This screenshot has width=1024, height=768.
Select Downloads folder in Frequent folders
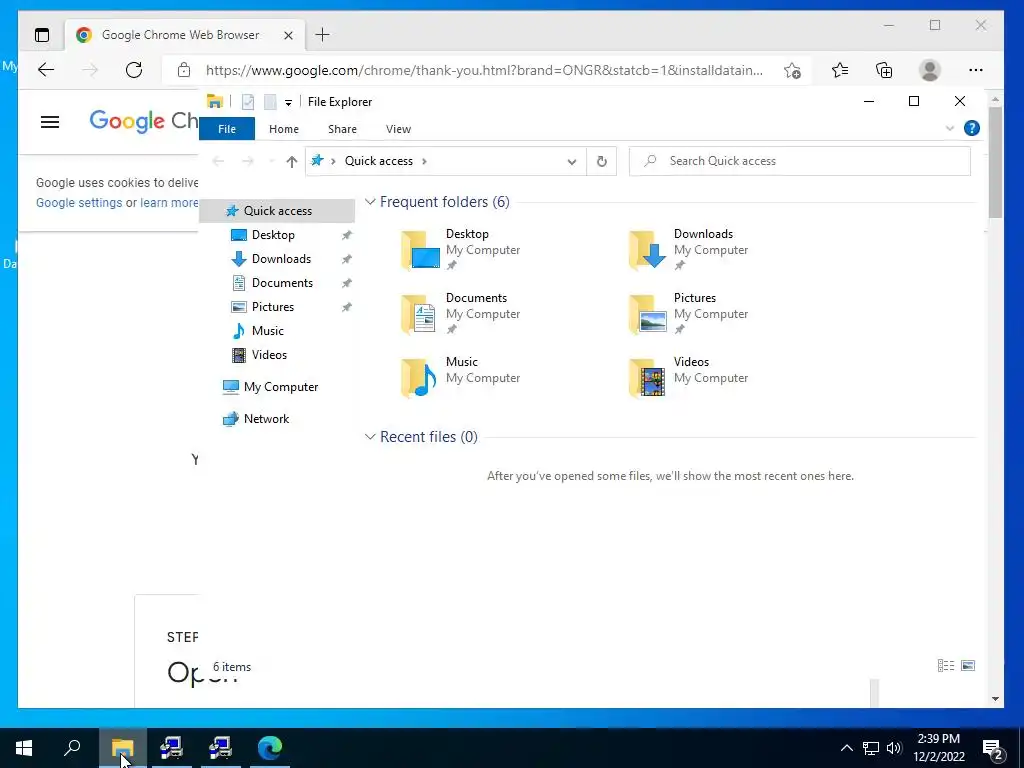[x=688, y=249]
